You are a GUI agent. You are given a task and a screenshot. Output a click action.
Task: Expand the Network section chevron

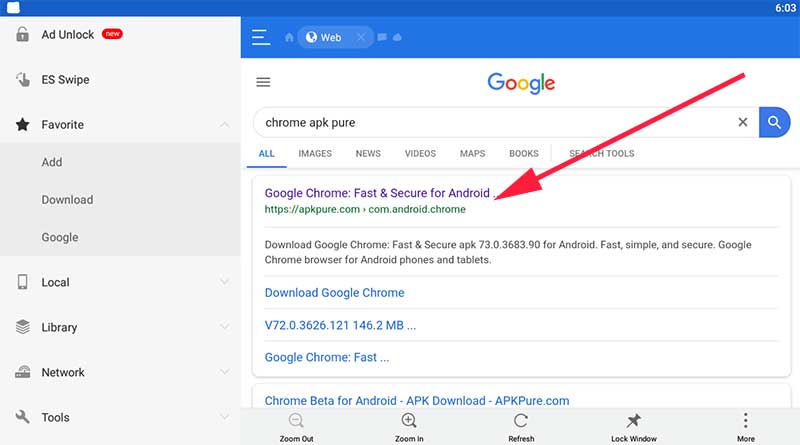(224, 372)
